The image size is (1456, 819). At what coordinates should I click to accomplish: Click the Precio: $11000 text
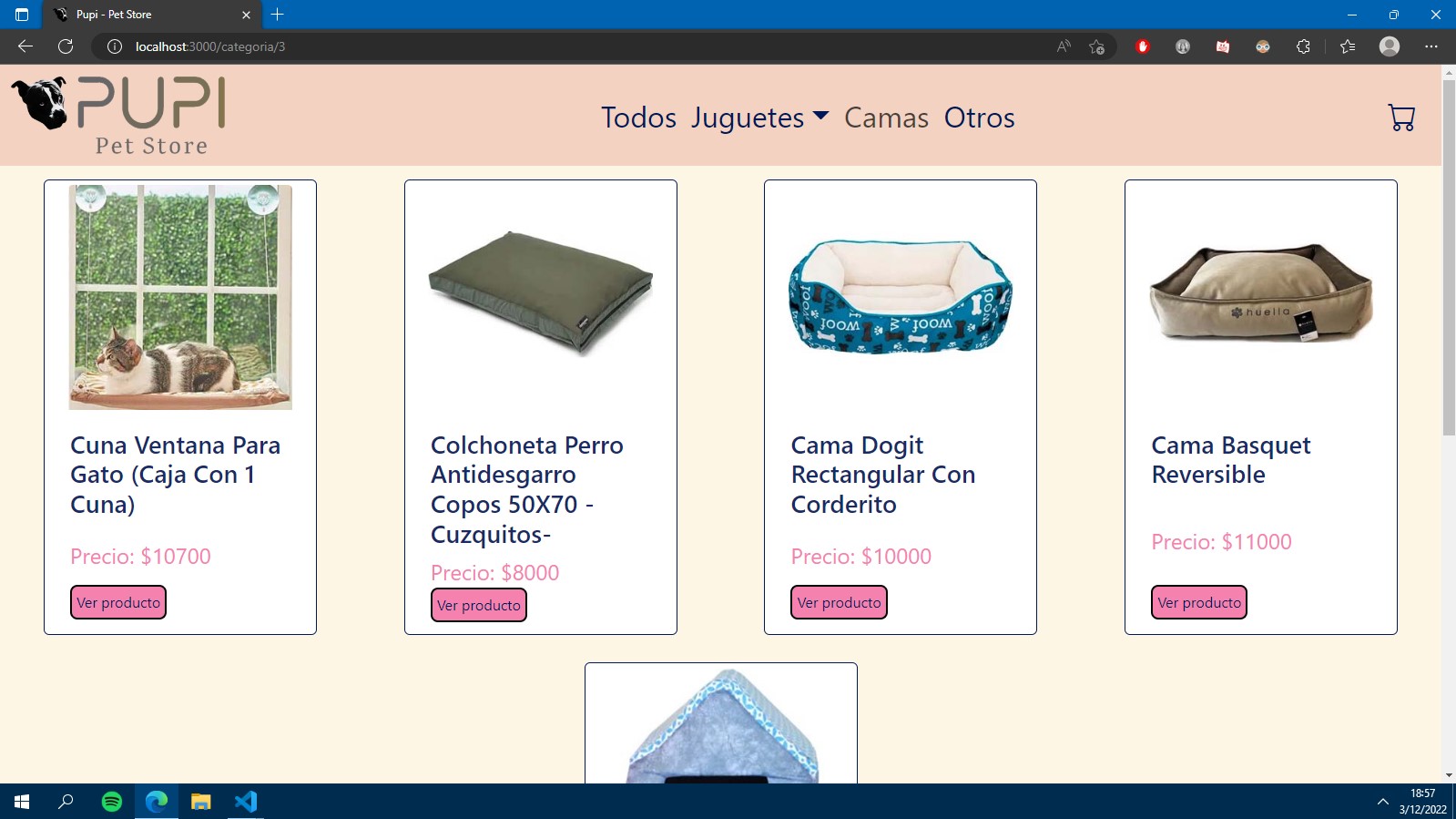coord(1221,542)
